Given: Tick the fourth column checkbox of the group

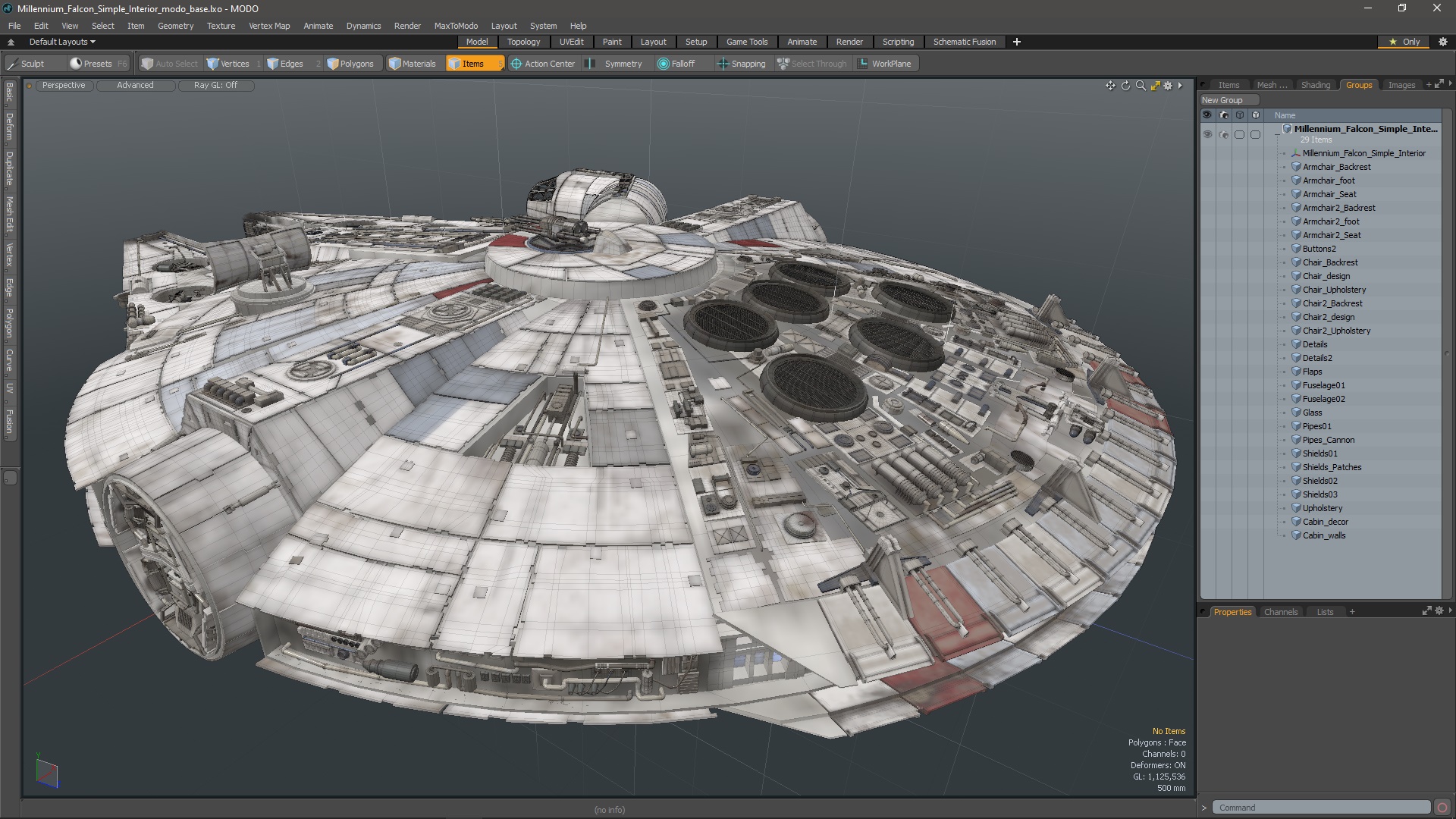Looking at the screenshot, I should (1255, 134).
